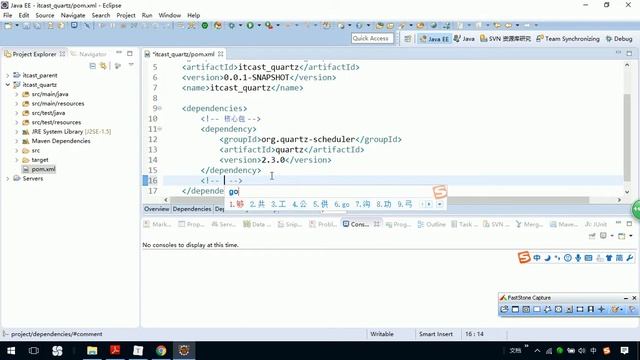Open the JUnit view tab
Viewport: 640px width, 360px height.
tap(596, 224)
